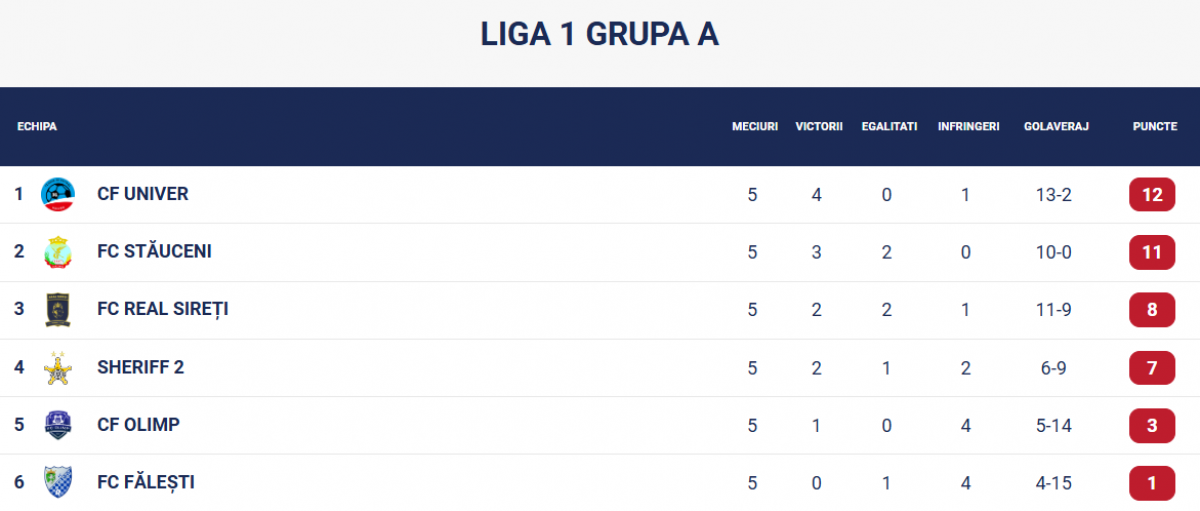Open the FC REAL SIREȚI team name

[x=163, y=310]
